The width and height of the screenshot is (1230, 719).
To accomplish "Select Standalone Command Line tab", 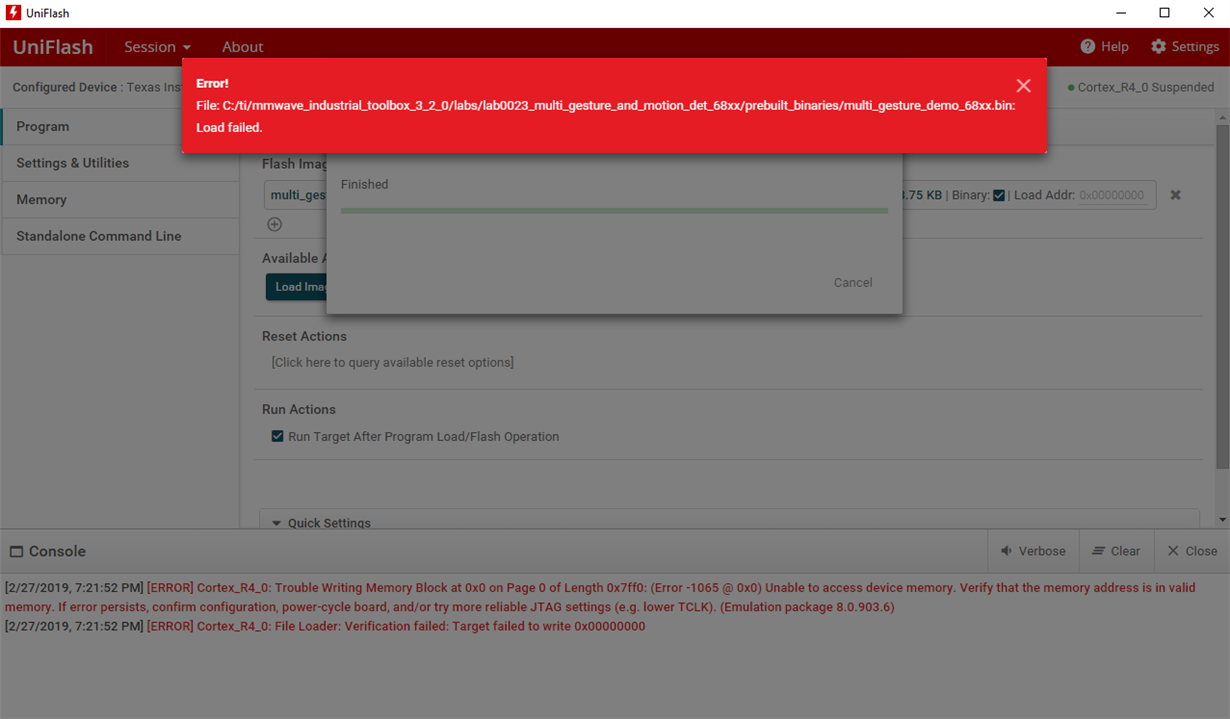I will tap(120, 236).
